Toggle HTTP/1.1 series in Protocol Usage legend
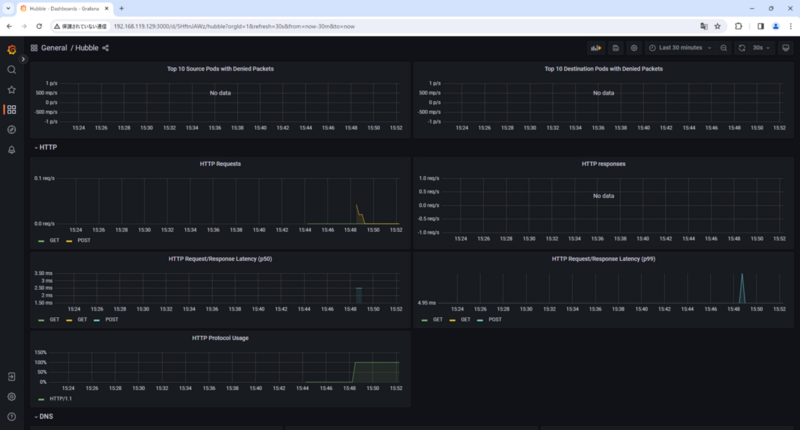 (60, 399)
